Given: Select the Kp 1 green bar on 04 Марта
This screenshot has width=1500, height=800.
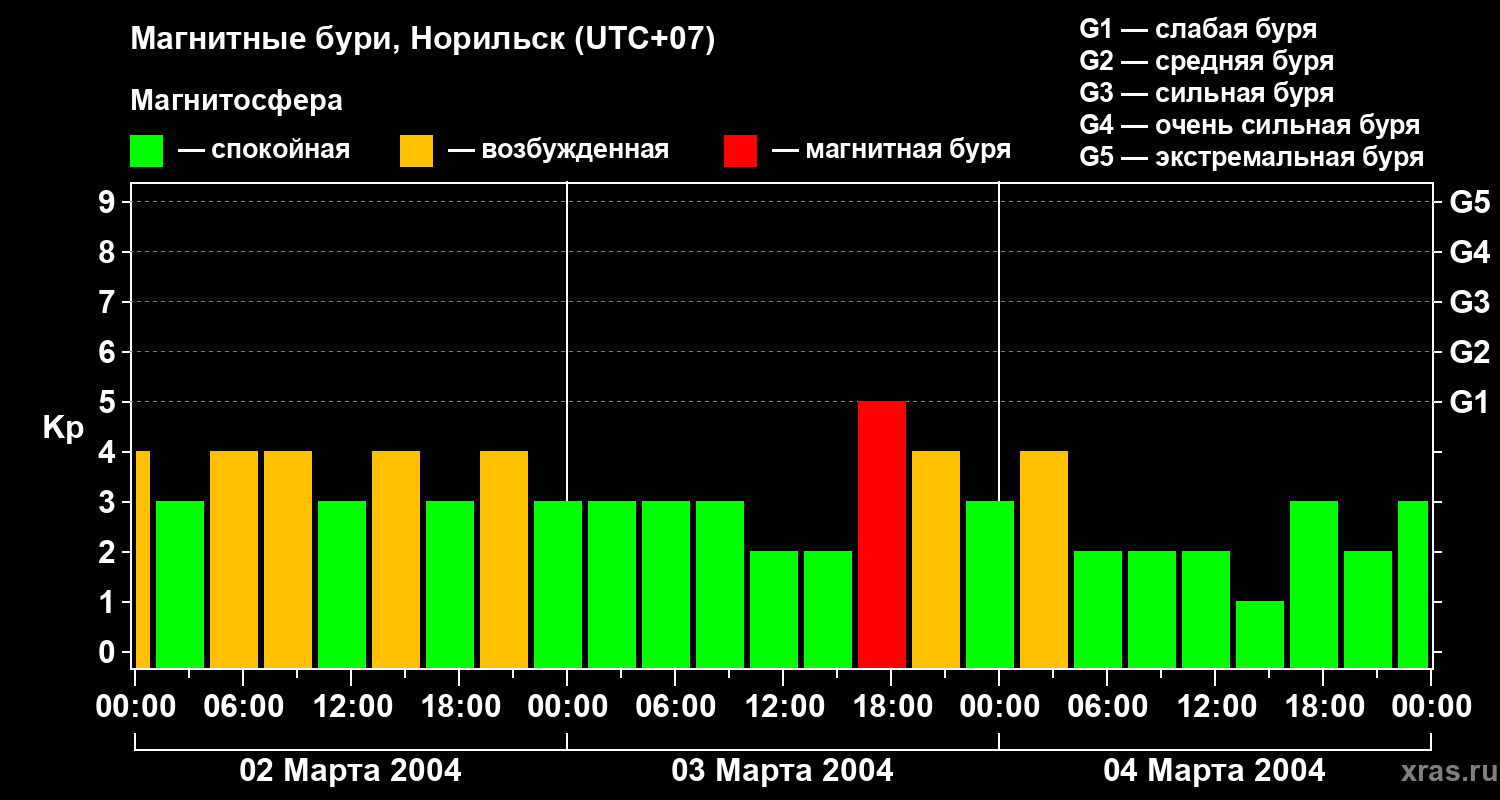Looking at the screenshot, I should coord(1260,634).
